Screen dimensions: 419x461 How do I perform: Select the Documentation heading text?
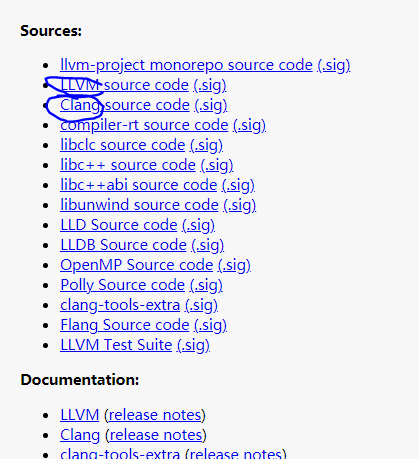(x=80, y=380)
